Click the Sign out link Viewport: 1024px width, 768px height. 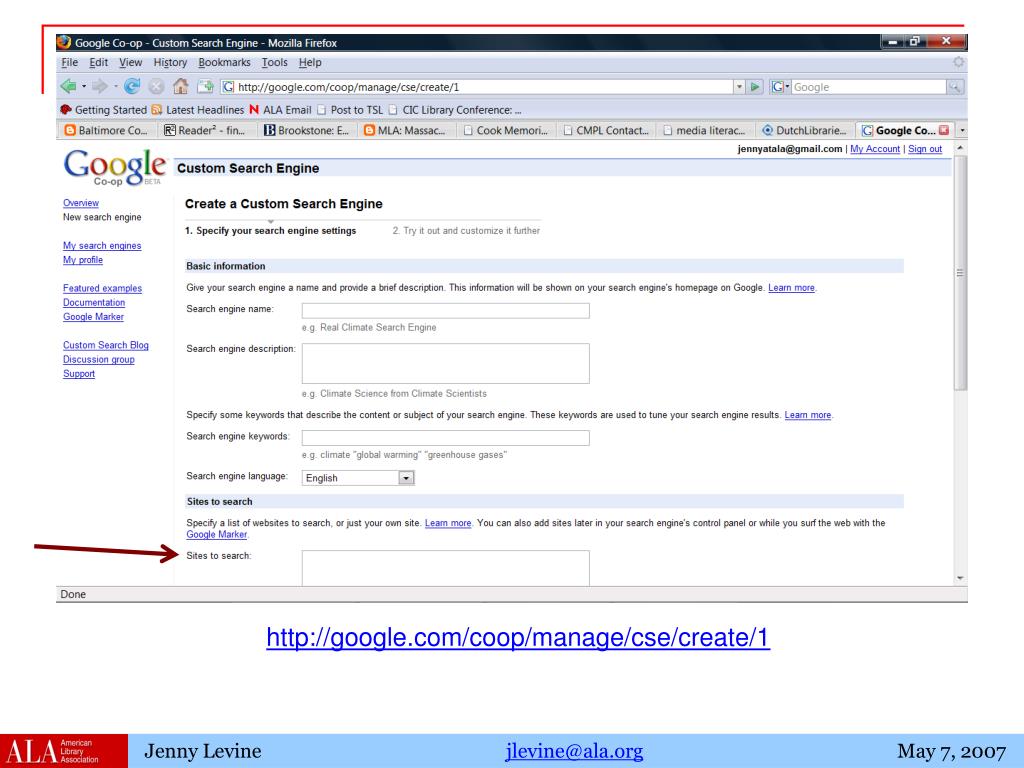click(x=925, y=149)
